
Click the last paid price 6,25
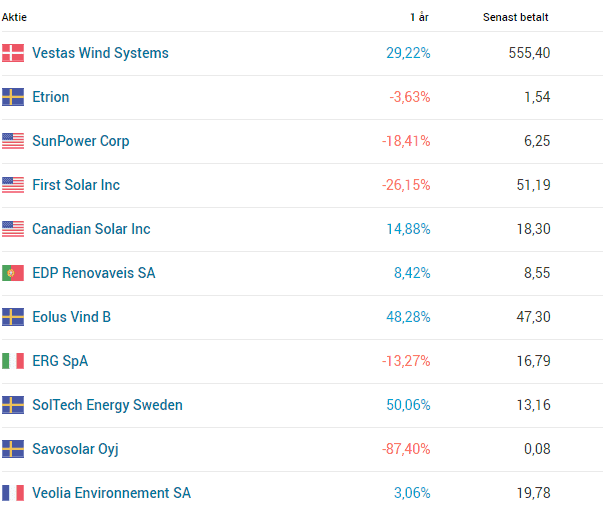pyautogui.click(x=537, y=141)
